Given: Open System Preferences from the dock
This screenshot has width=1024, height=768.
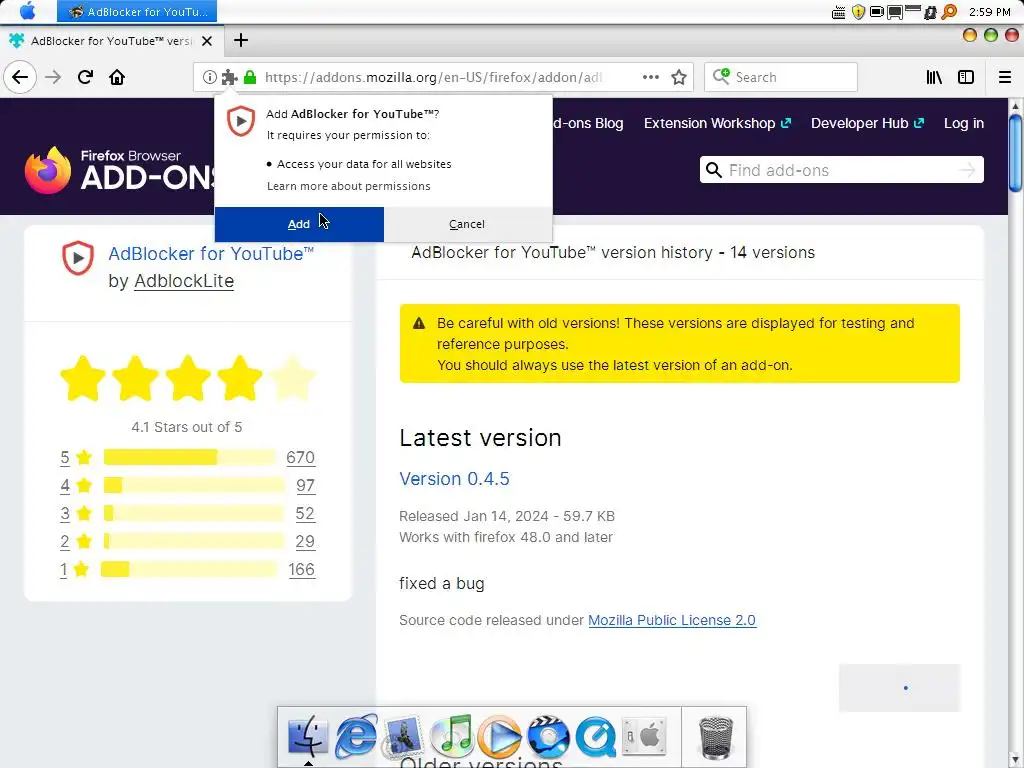Looking at the screenshot, I should (644, 737).
